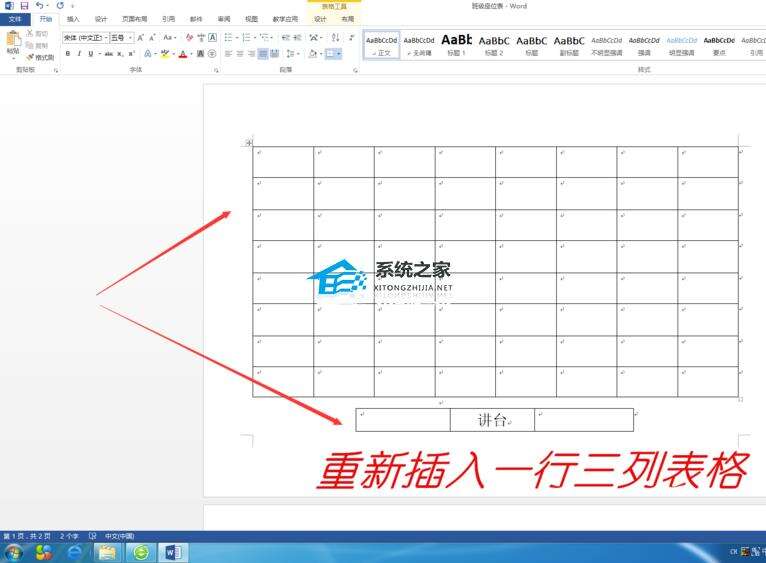Click the Copy icon under Cut
Viewport: 766px width, 563px height.
click(x=30, y=45)
